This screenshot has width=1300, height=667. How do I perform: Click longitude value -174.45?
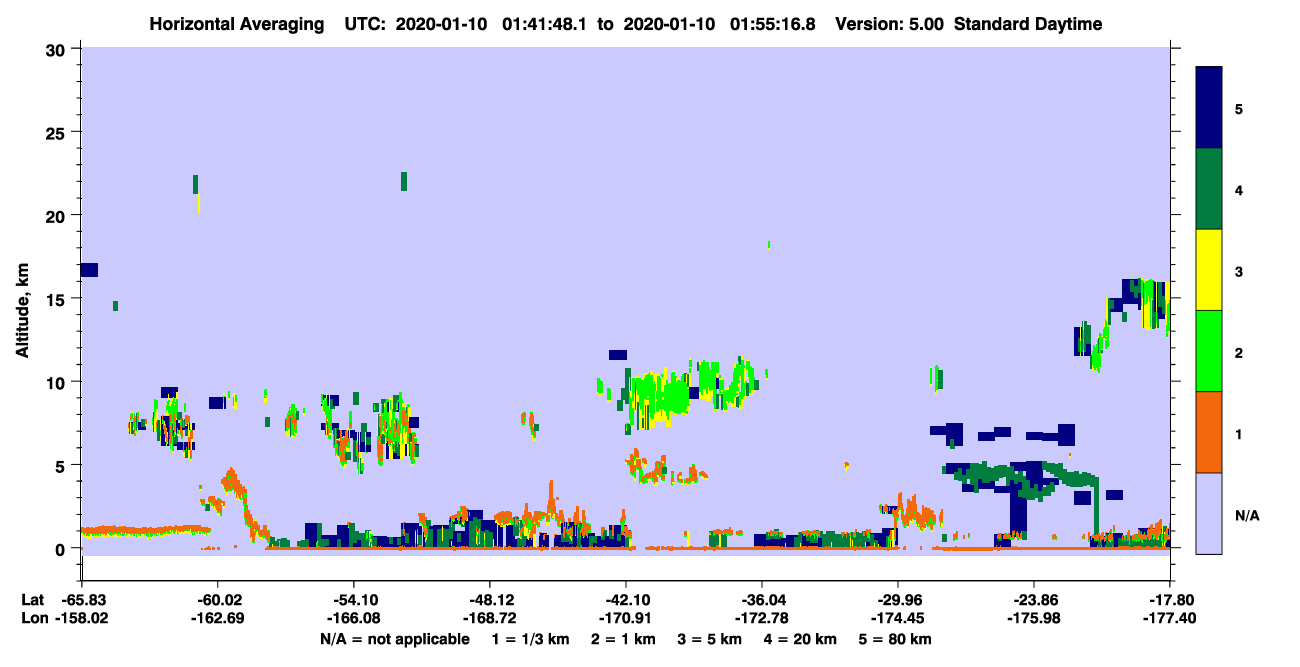[898, 619]
